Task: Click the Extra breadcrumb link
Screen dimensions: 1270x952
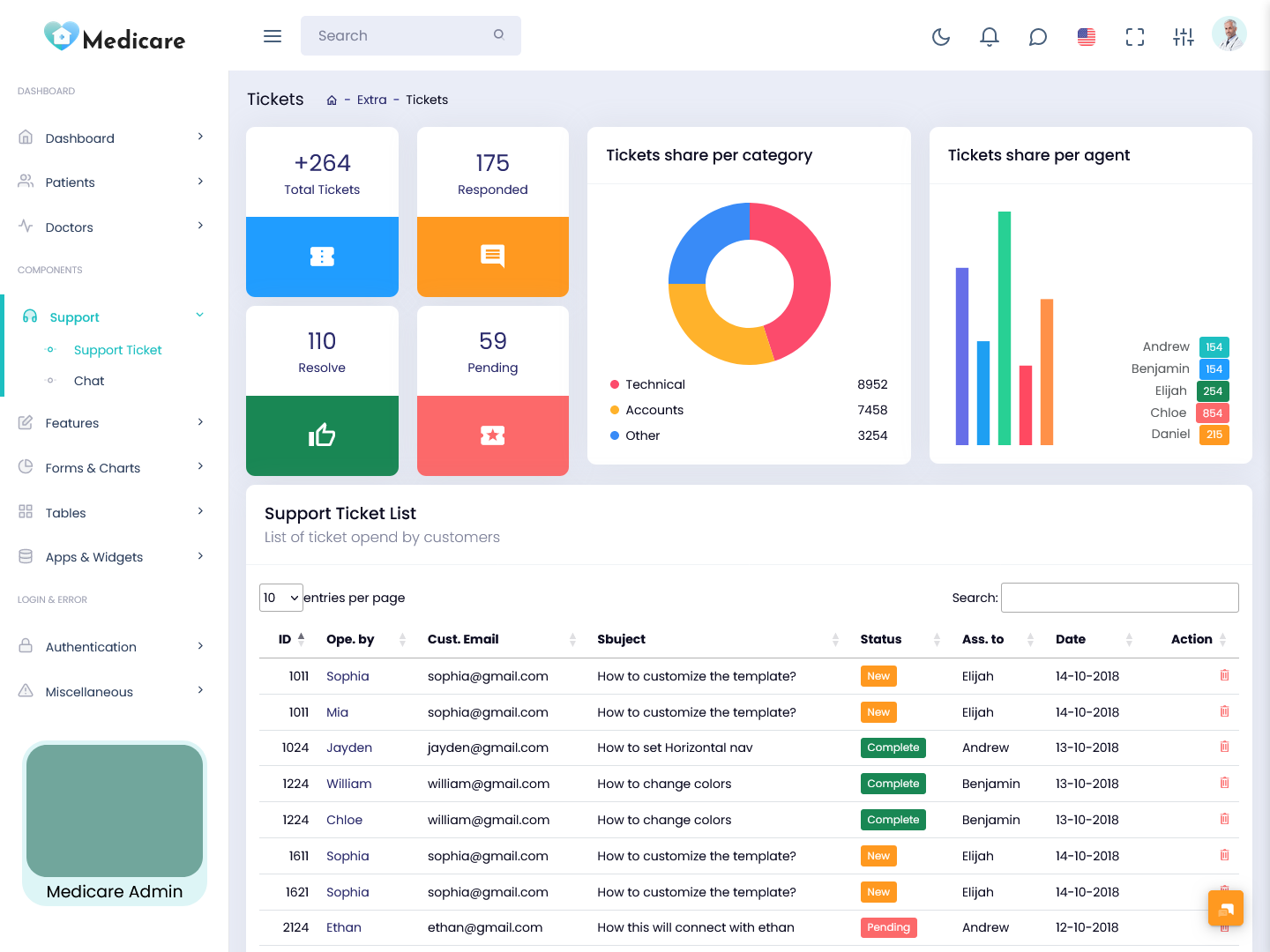Action: point(371,100)
